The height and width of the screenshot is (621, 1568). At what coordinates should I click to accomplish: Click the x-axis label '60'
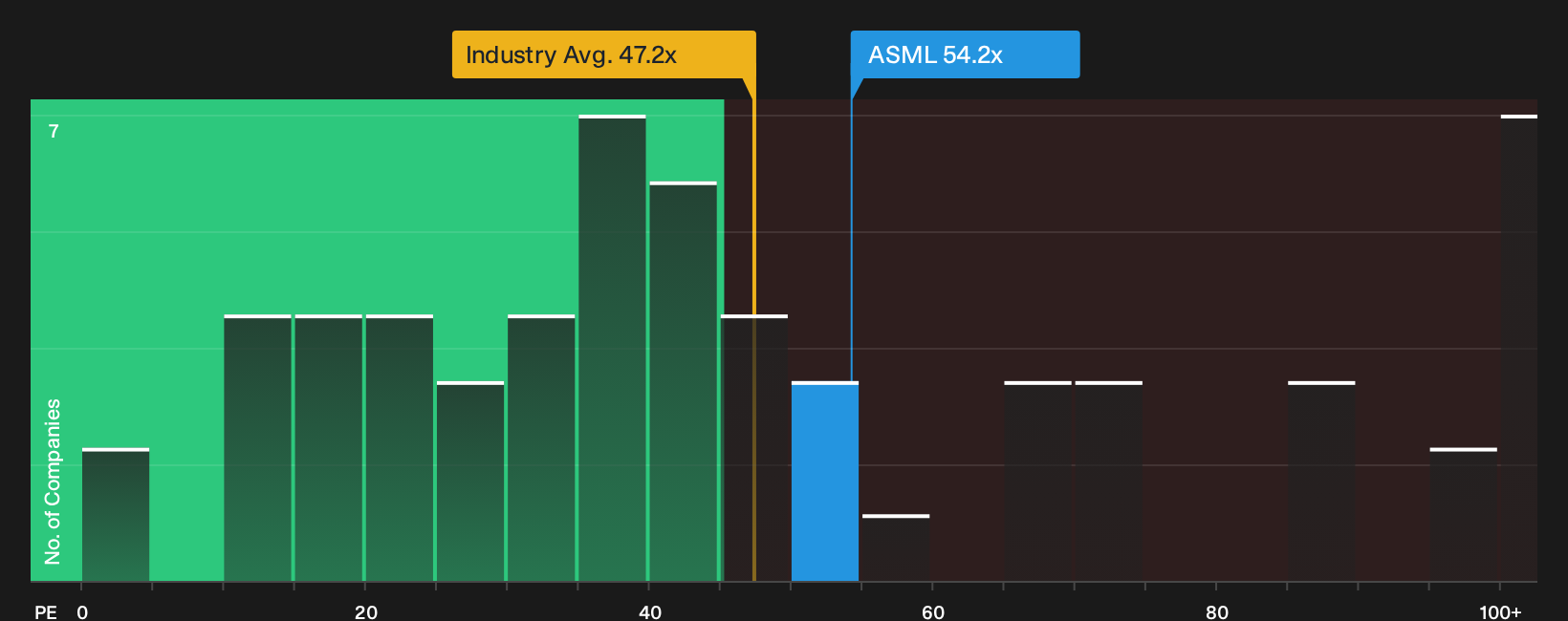933,612
